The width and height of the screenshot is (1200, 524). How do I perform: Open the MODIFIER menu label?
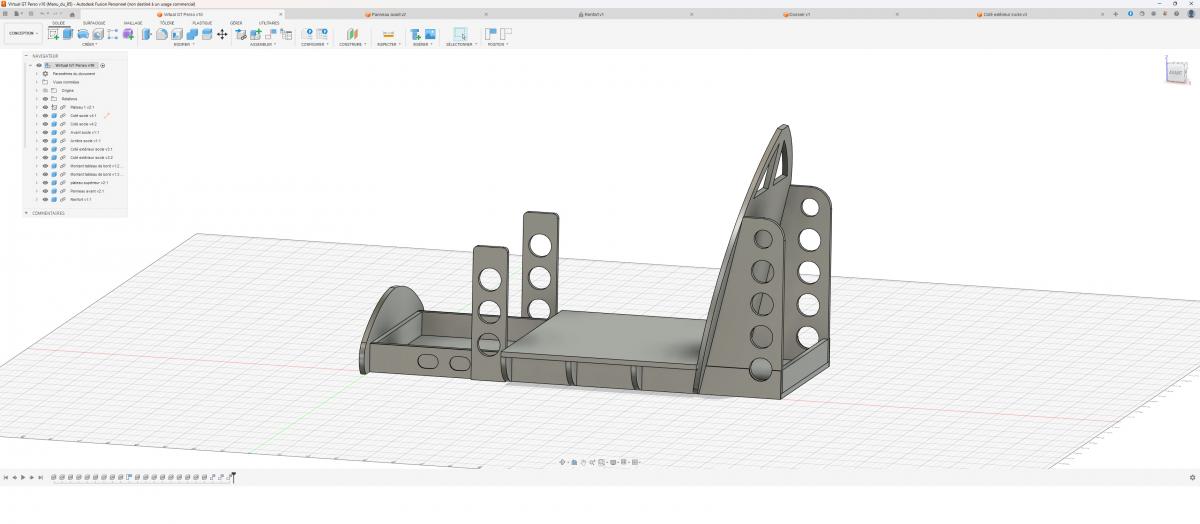click(183, 44)
